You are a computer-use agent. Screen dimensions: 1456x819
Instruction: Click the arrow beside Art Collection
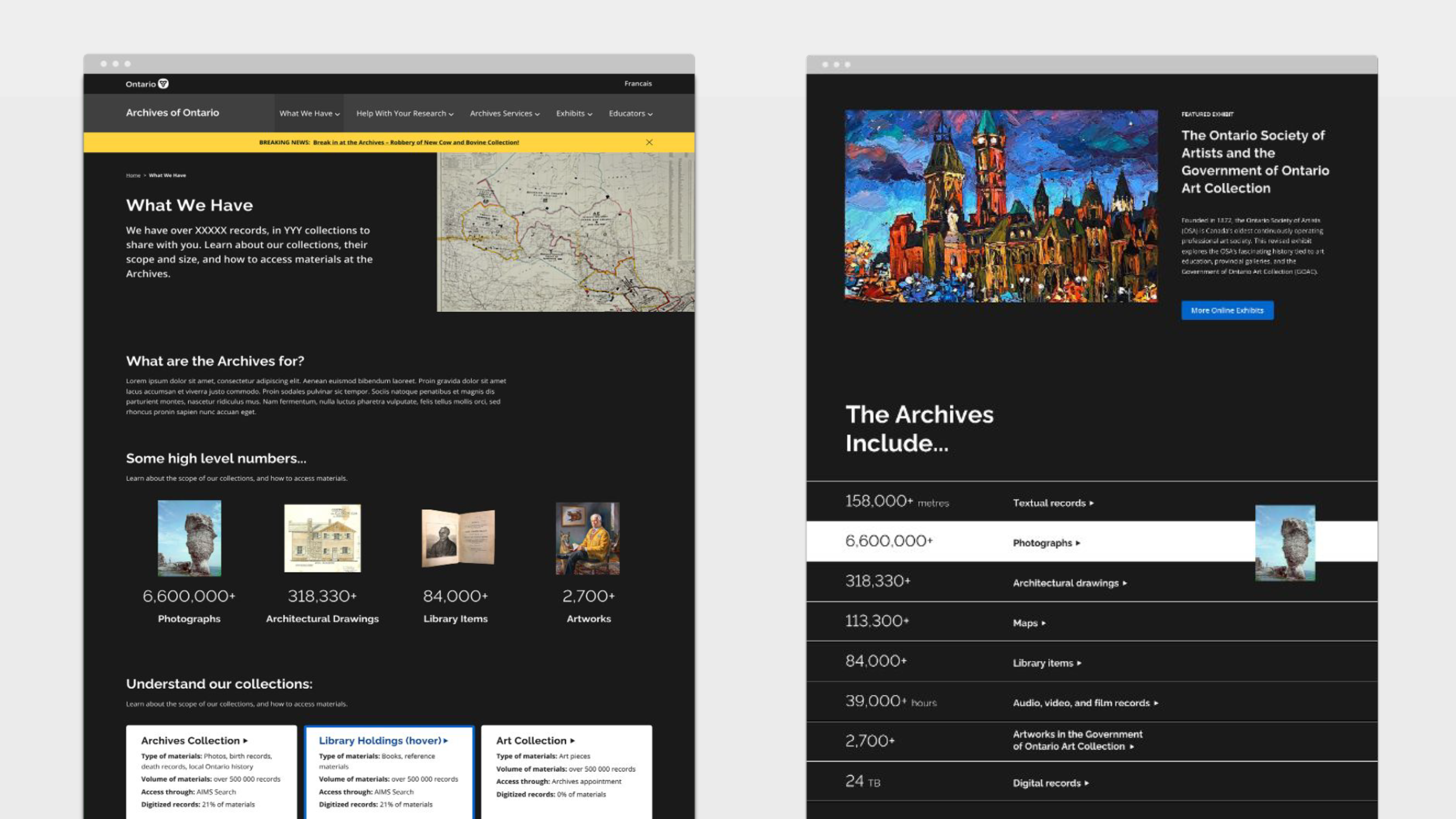tap(573, 740)
